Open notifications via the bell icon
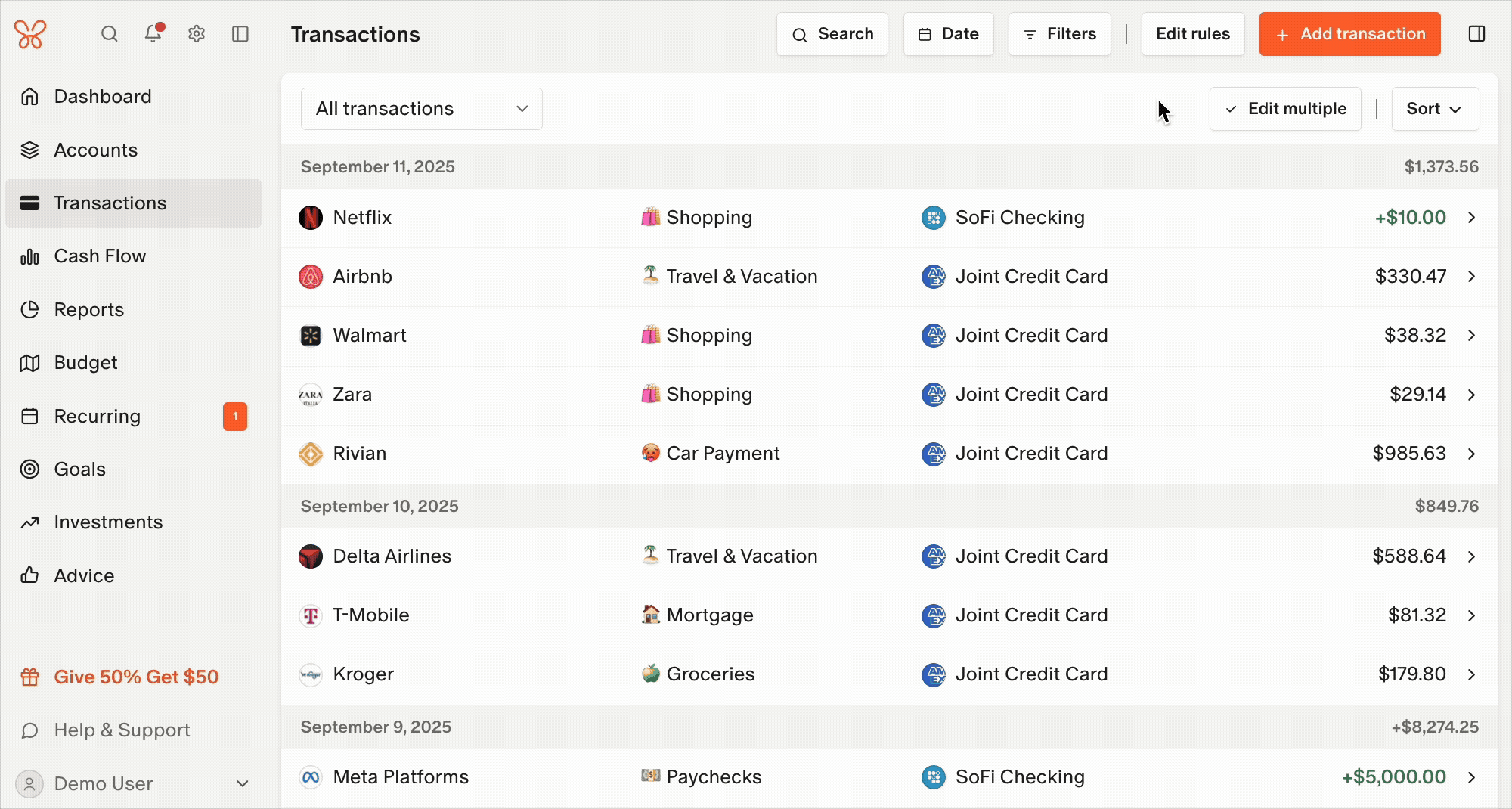This screenshot has height=809, width=1512. (153, 33)
